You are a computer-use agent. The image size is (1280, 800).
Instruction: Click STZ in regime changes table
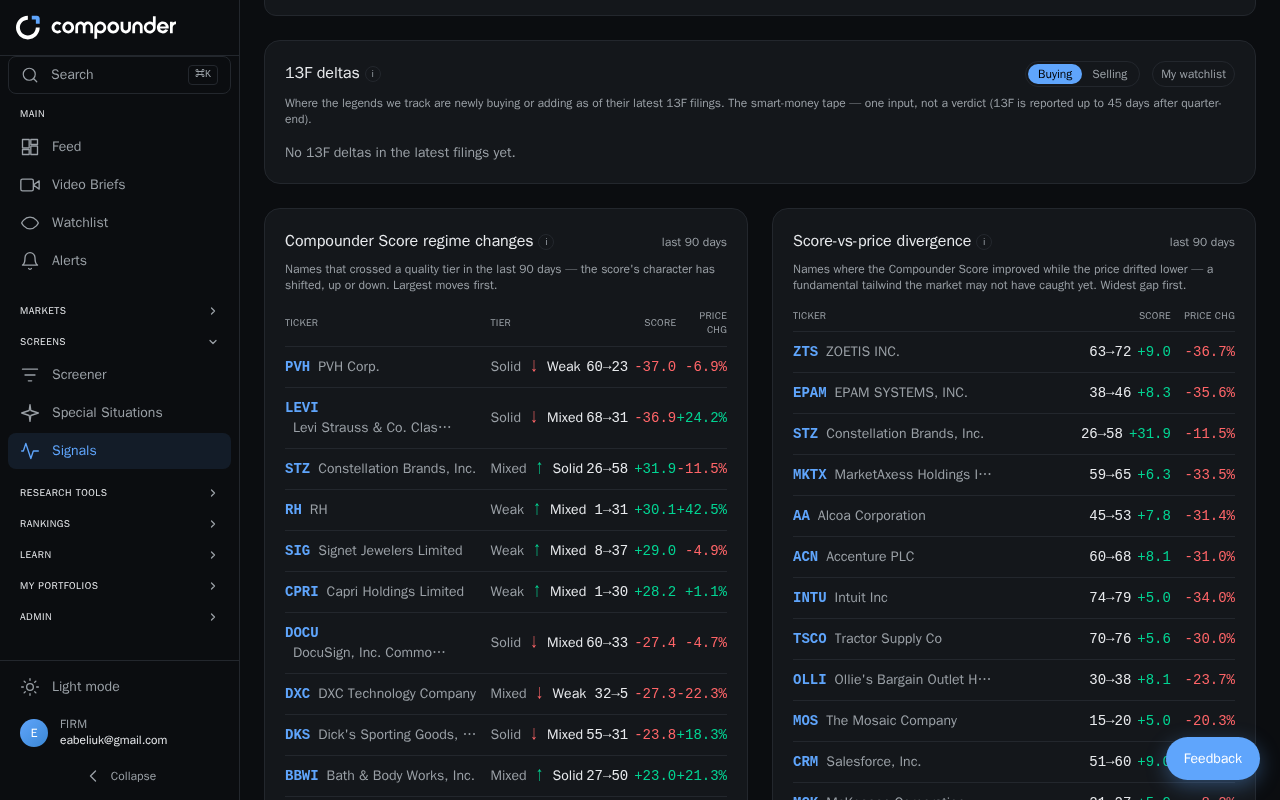297,469
